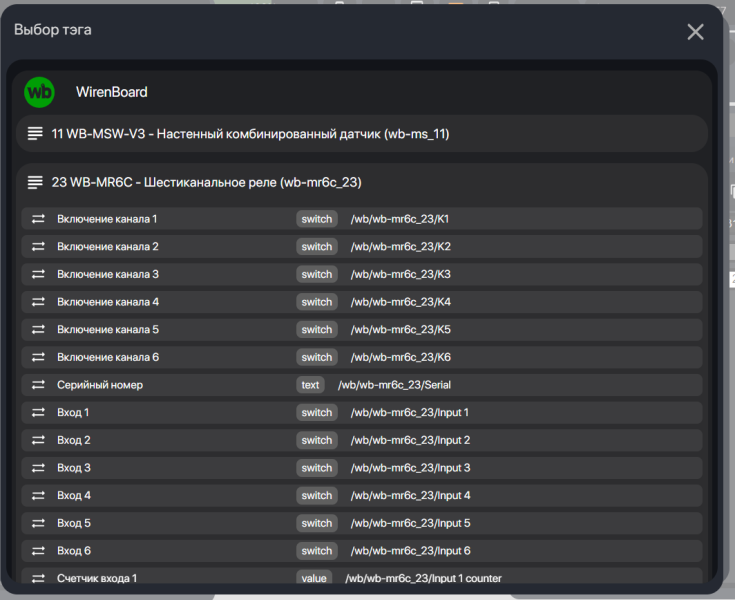This screenshot has width=735, height=600.
Task: Click the arrows icon for Серийный номер
Action: click(38, 385)
